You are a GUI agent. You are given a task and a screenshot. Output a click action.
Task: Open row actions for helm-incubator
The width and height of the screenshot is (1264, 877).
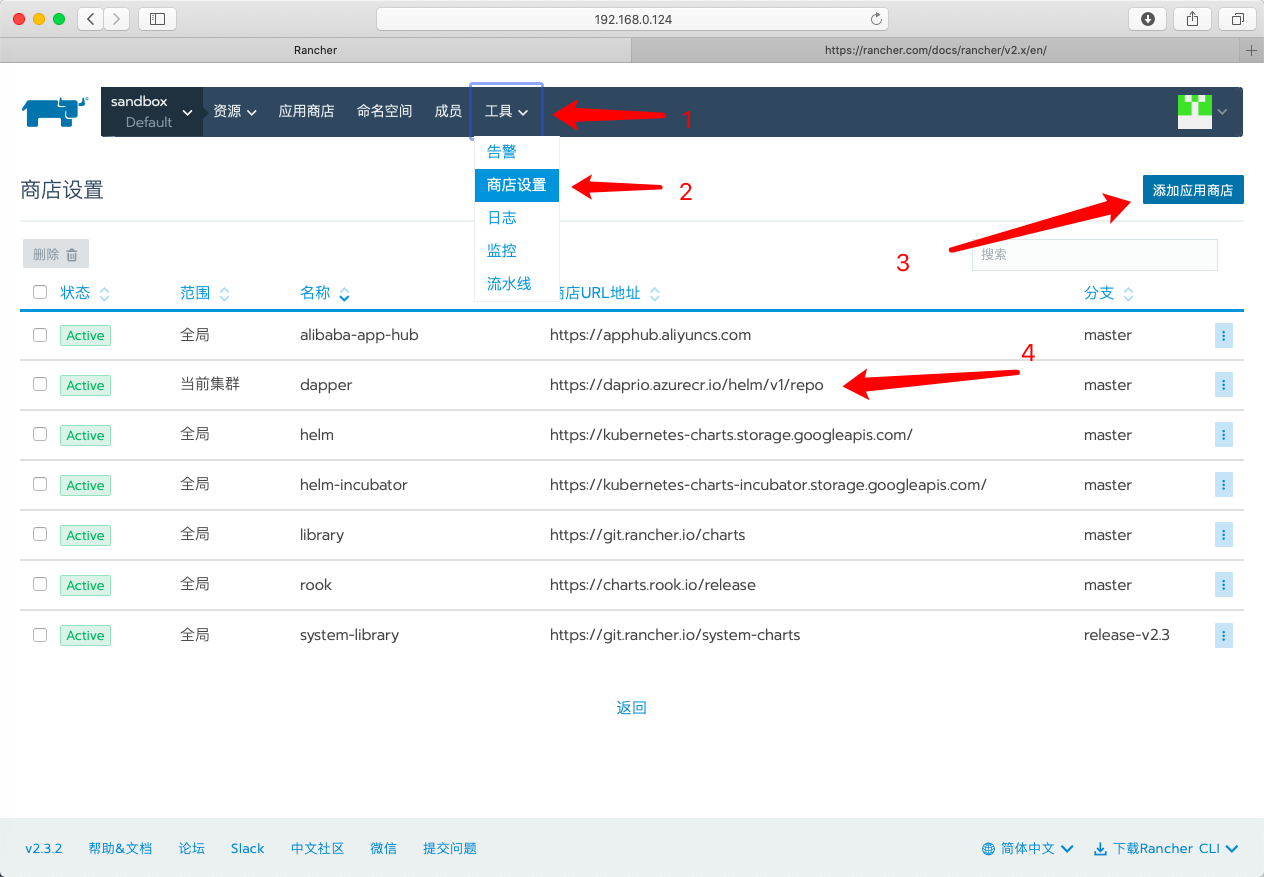point(1223,485)
